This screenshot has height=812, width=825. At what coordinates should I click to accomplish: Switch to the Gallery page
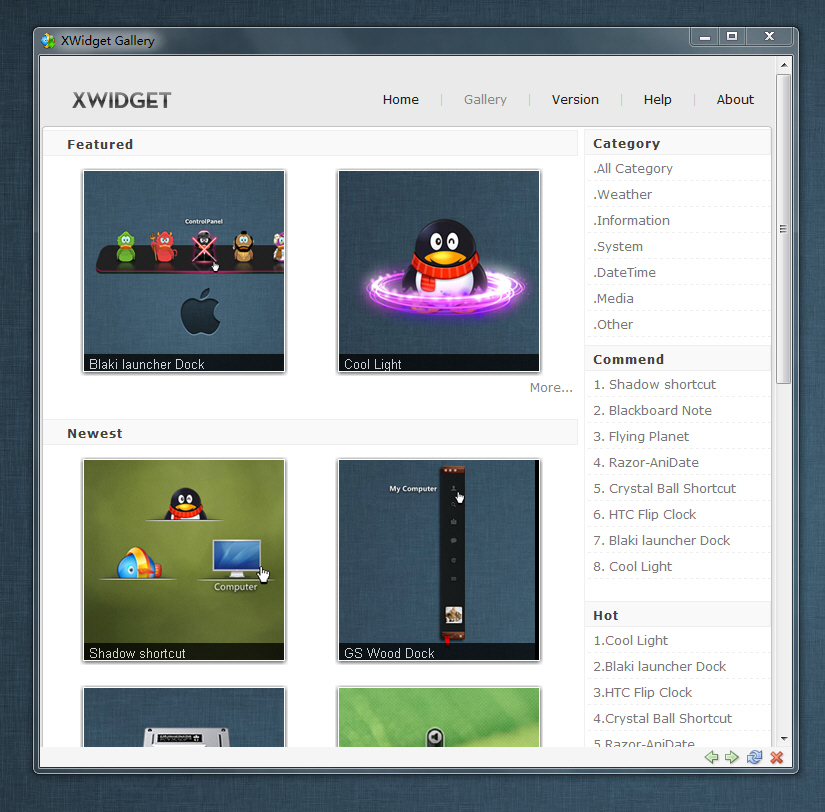(485, 99)
